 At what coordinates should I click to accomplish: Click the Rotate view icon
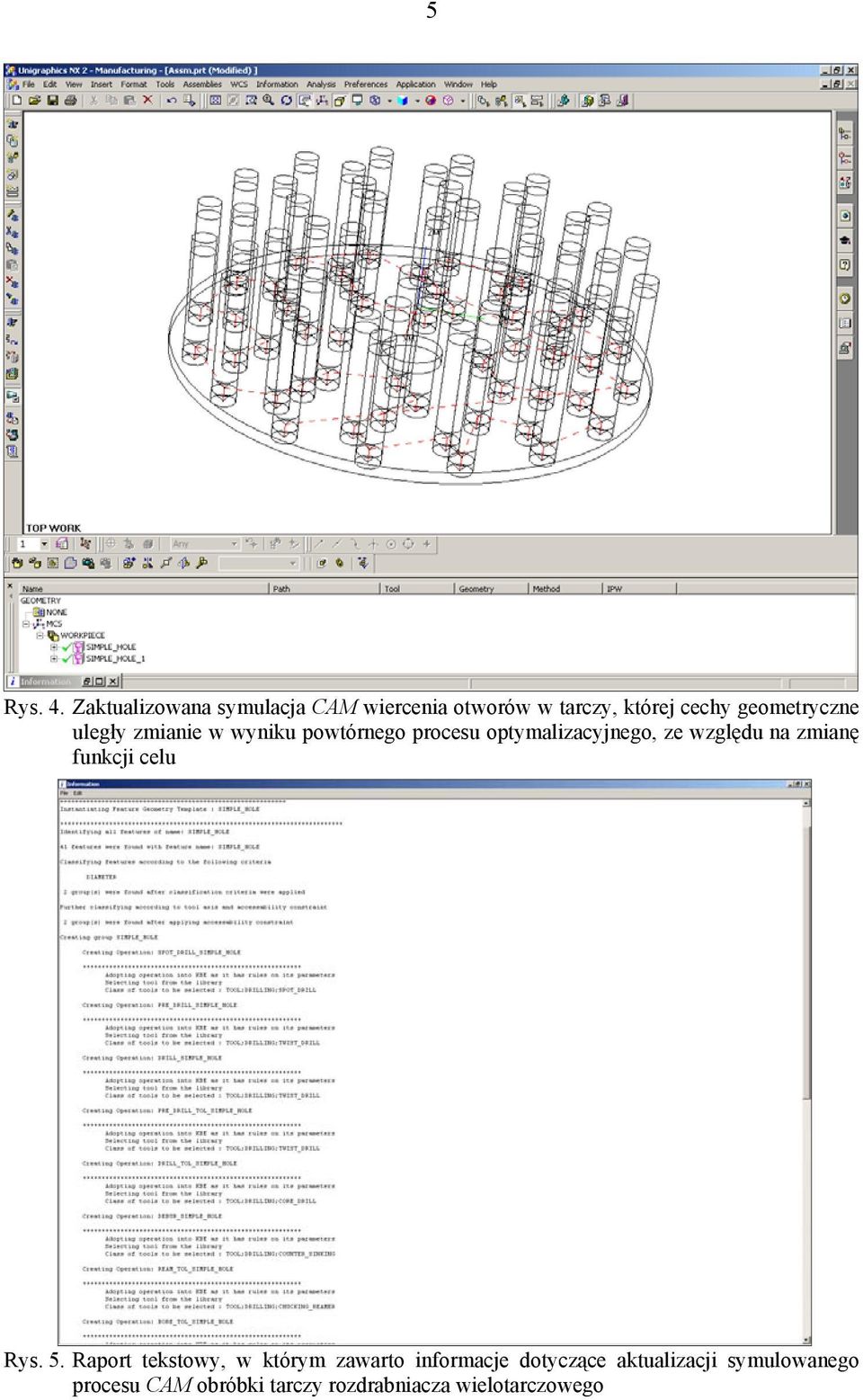click(x=286, y=101)
